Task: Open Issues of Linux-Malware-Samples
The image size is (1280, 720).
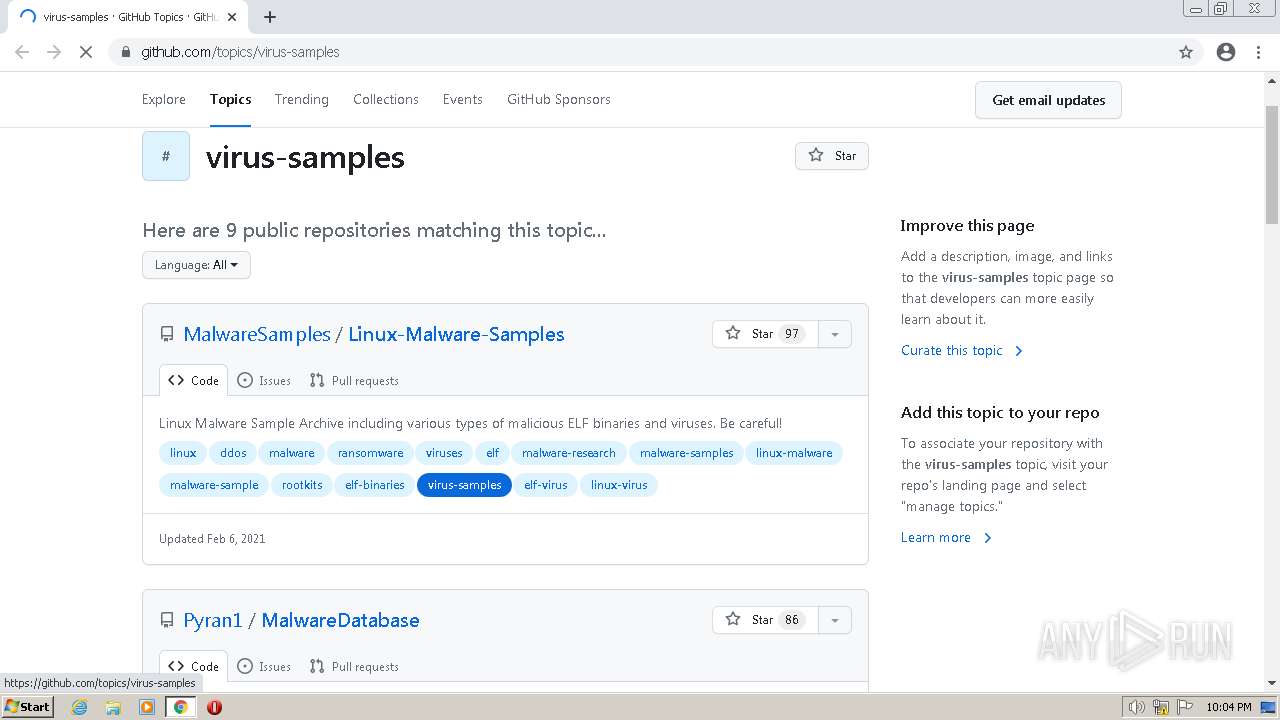Action: [264, 380]
